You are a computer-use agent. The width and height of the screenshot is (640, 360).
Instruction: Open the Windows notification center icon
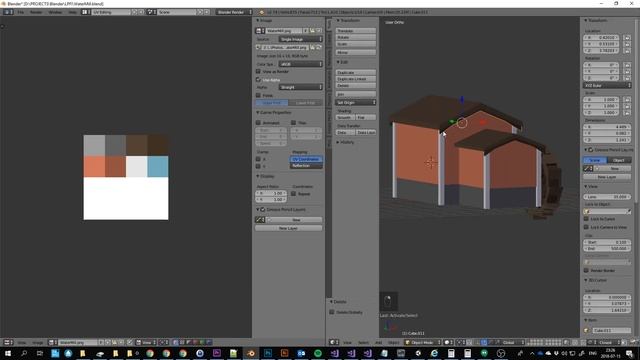(629, 353)
